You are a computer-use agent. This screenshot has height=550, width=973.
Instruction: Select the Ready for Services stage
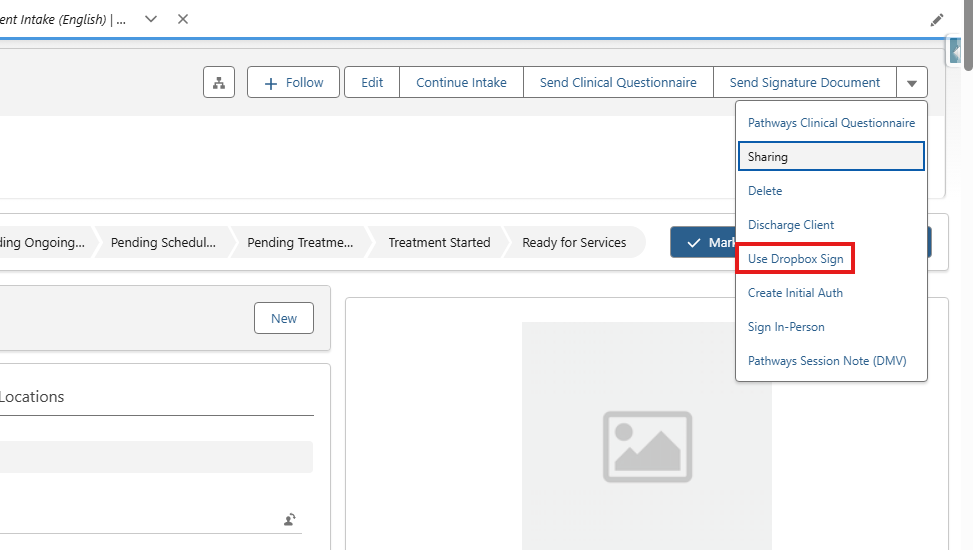click(574, 243)
